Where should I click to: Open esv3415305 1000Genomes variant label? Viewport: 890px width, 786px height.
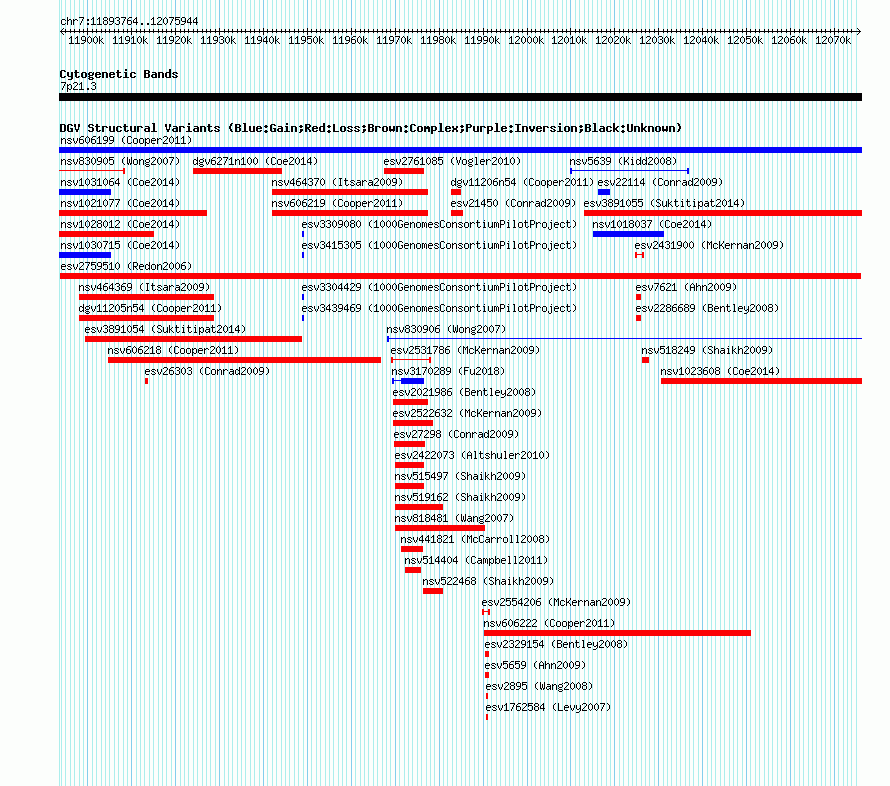(439, 245)
